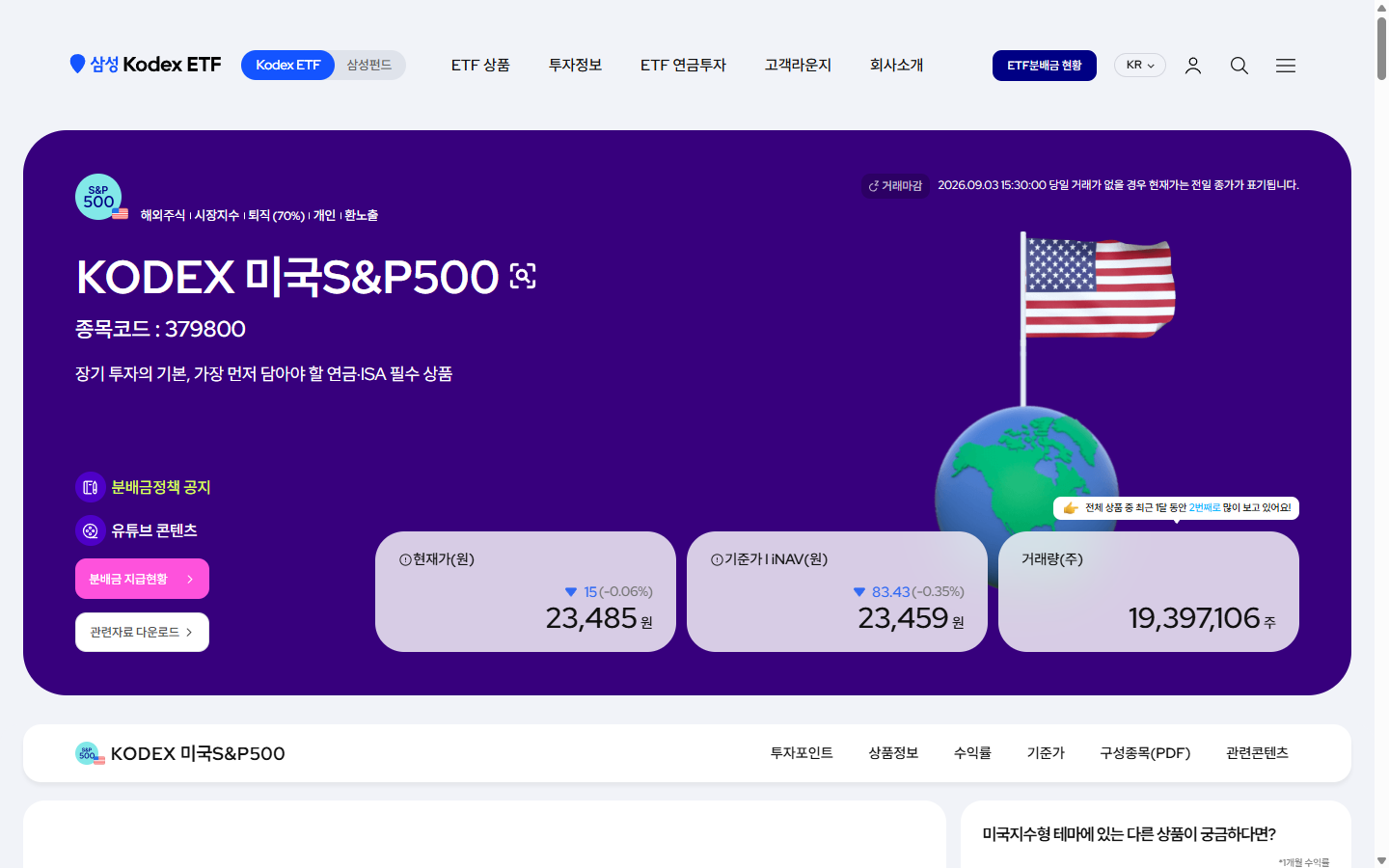Click the Samsung Kodex ETF logo
This screenshot has width=1389, height=868.
(146, 65)
